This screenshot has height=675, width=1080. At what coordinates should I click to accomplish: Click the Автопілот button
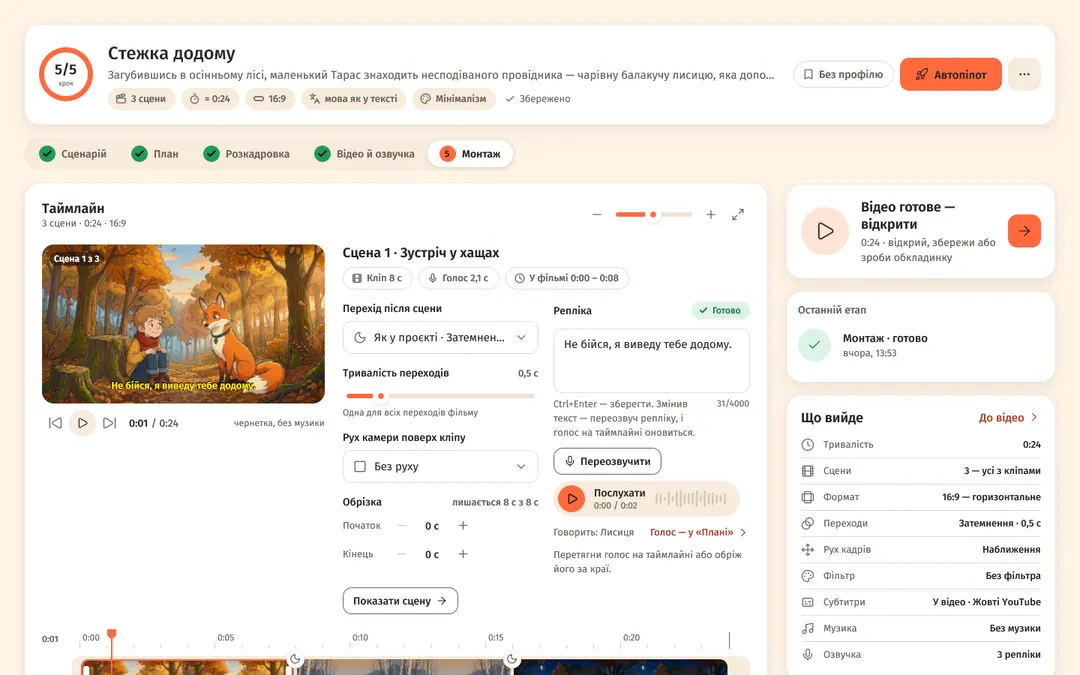click(x=951, y=74)
